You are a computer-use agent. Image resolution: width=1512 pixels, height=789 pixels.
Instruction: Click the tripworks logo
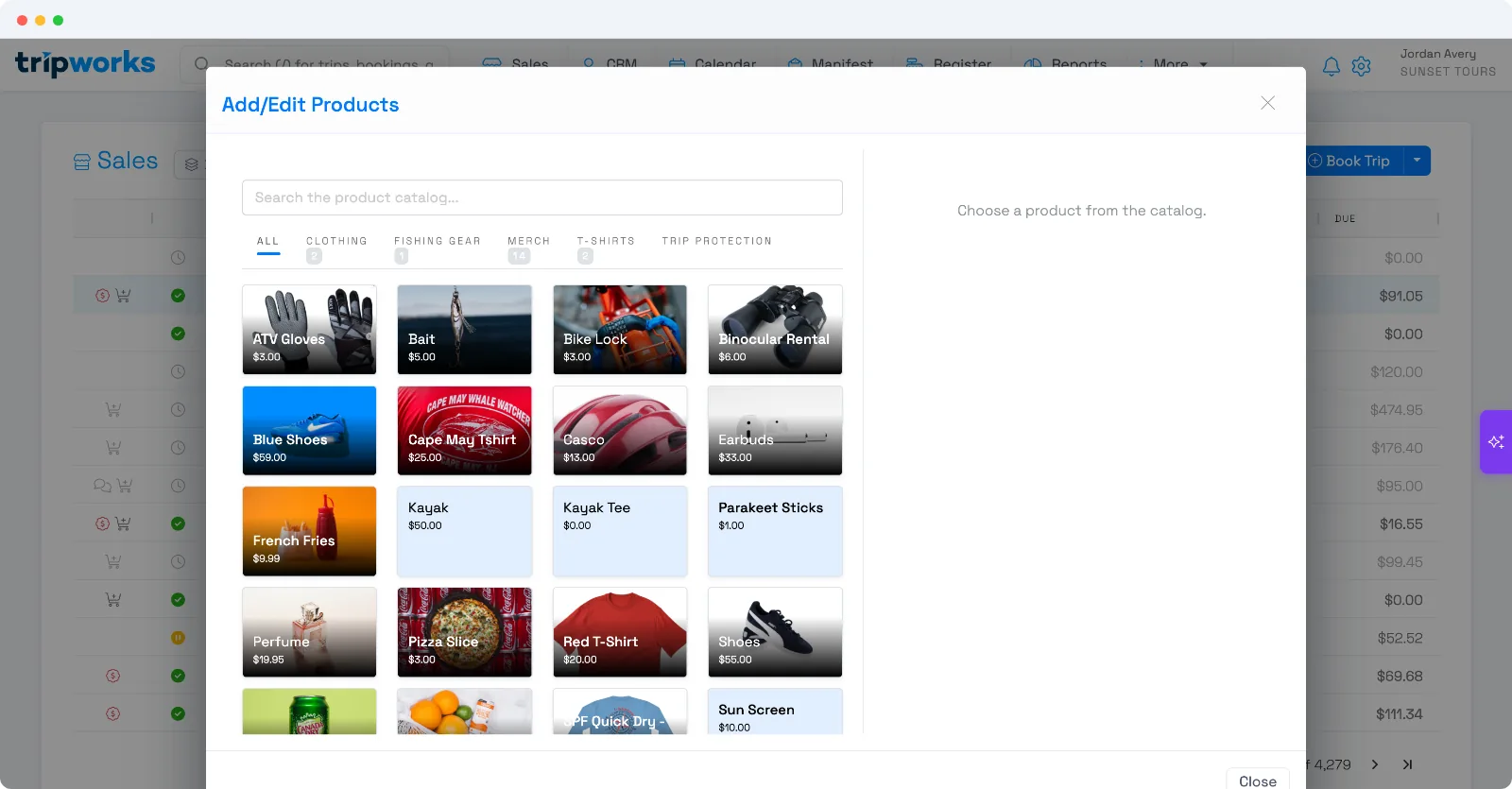[85, 63]
